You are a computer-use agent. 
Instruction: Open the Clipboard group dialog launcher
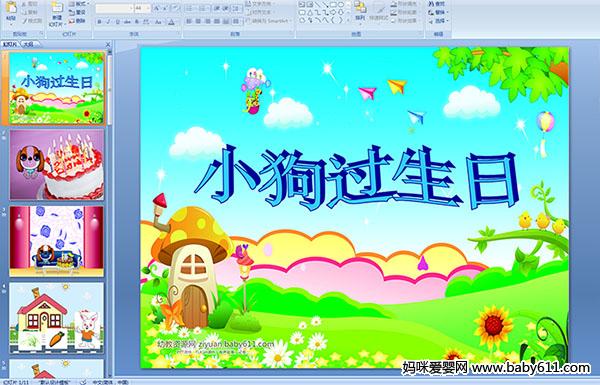tap(41, 34)
